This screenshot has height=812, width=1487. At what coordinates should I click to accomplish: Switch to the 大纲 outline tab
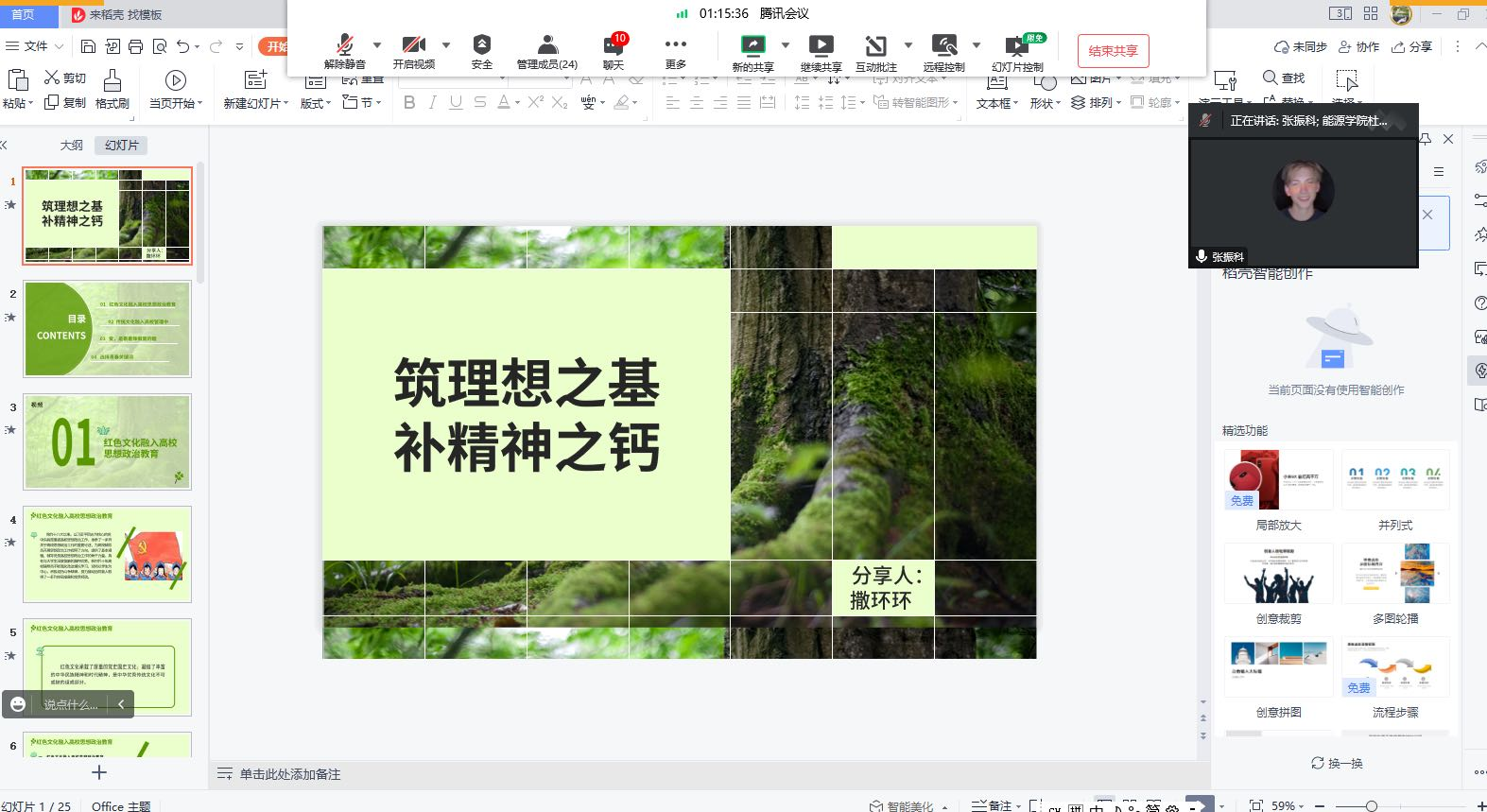coord(72,145)
